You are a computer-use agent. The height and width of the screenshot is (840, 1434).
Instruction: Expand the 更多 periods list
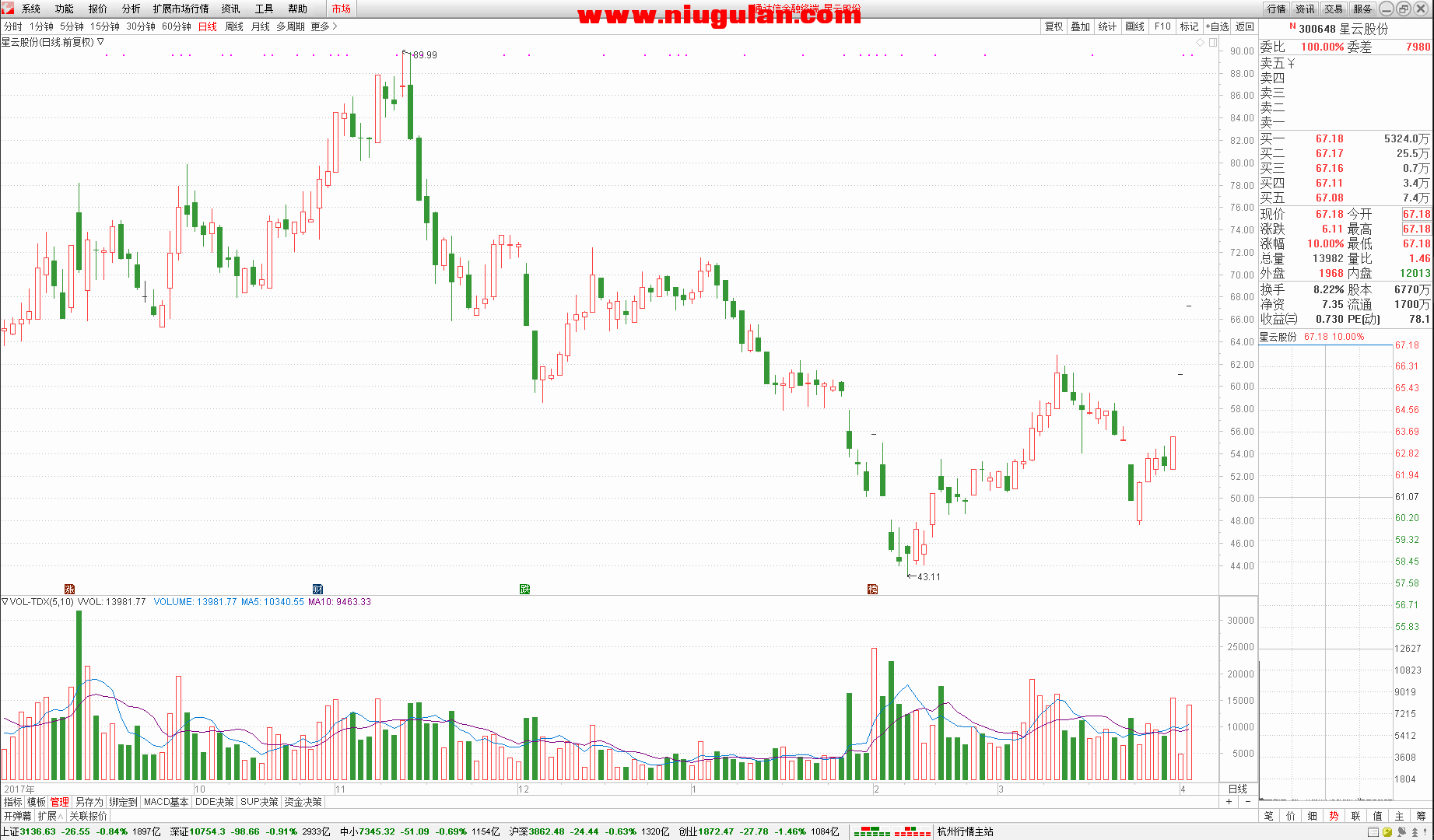coord(324,26)
